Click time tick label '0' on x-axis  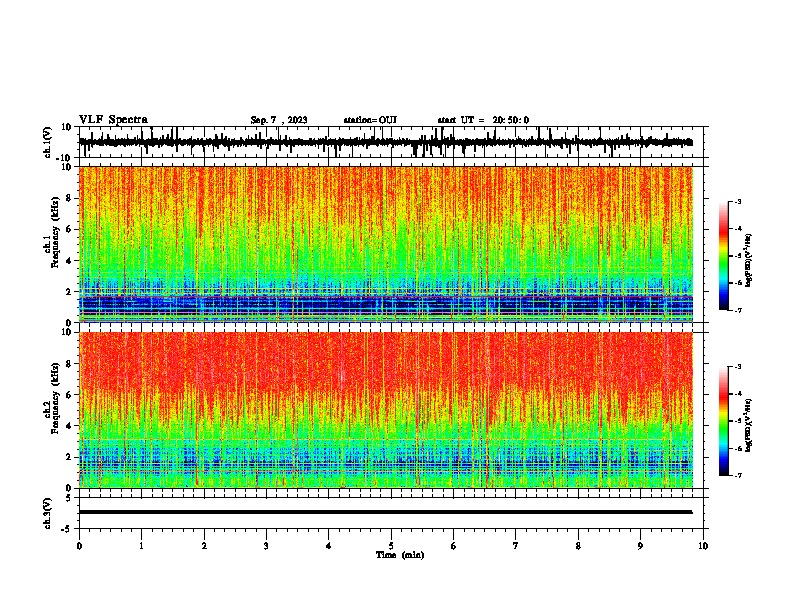pyautogui.click(x=79, y=546)
